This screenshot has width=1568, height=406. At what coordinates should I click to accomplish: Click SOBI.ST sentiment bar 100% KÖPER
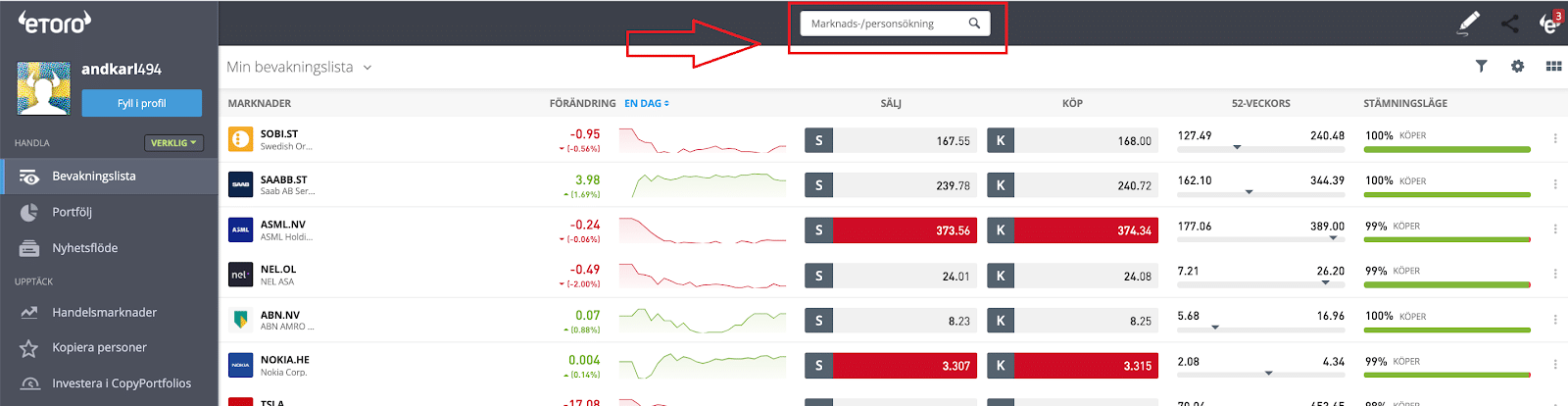tap(1447, 149)
